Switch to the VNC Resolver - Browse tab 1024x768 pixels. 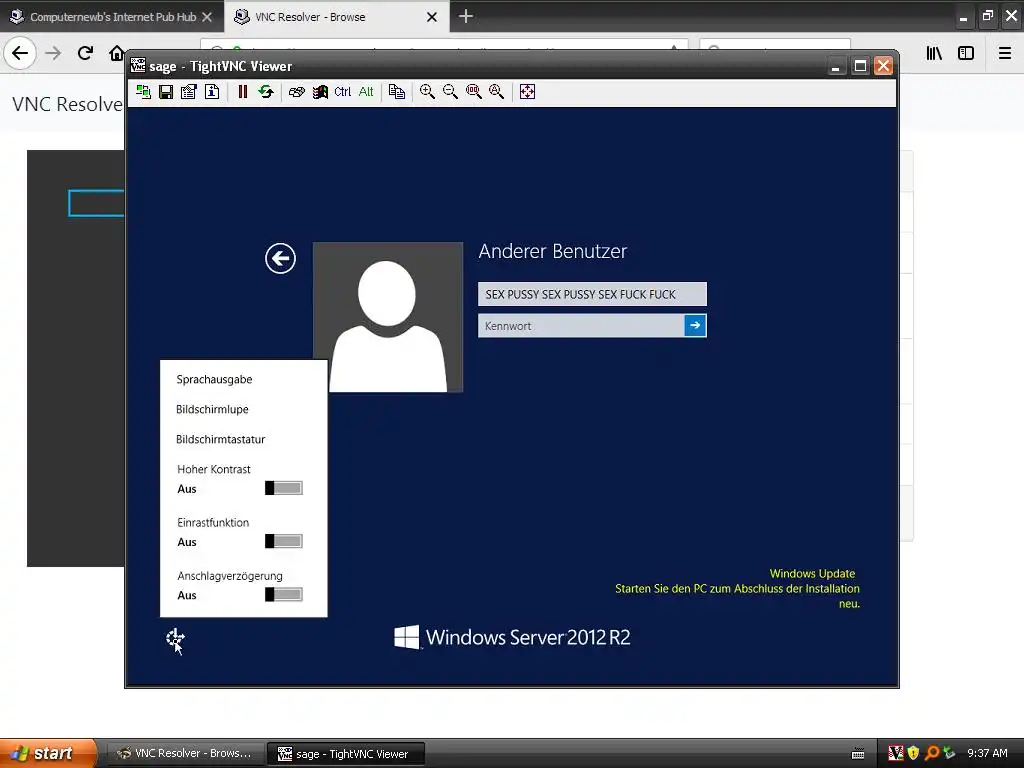tap(310, 17)
